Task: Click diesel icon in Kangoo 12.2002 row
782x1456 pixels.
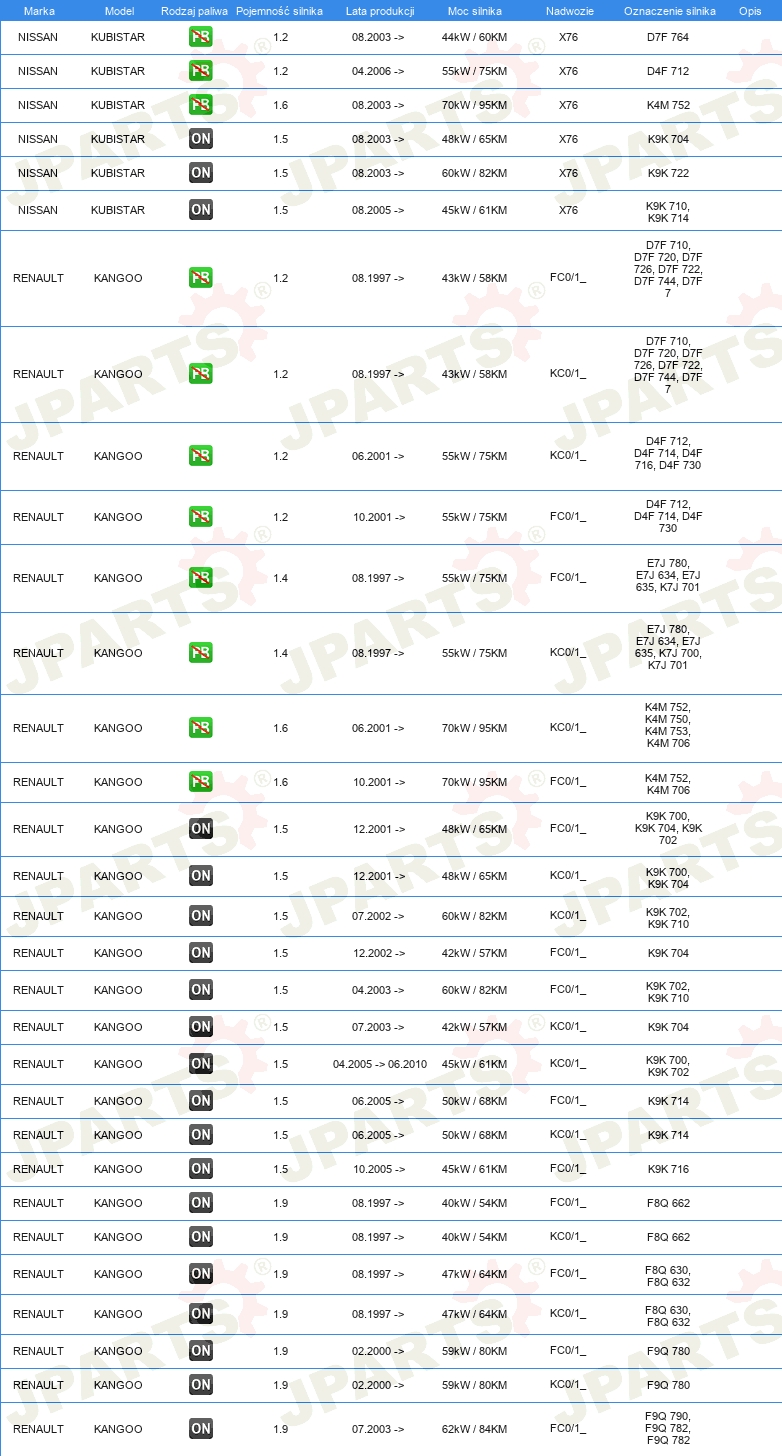Action: pyautogui.click(x=201, y=953)
